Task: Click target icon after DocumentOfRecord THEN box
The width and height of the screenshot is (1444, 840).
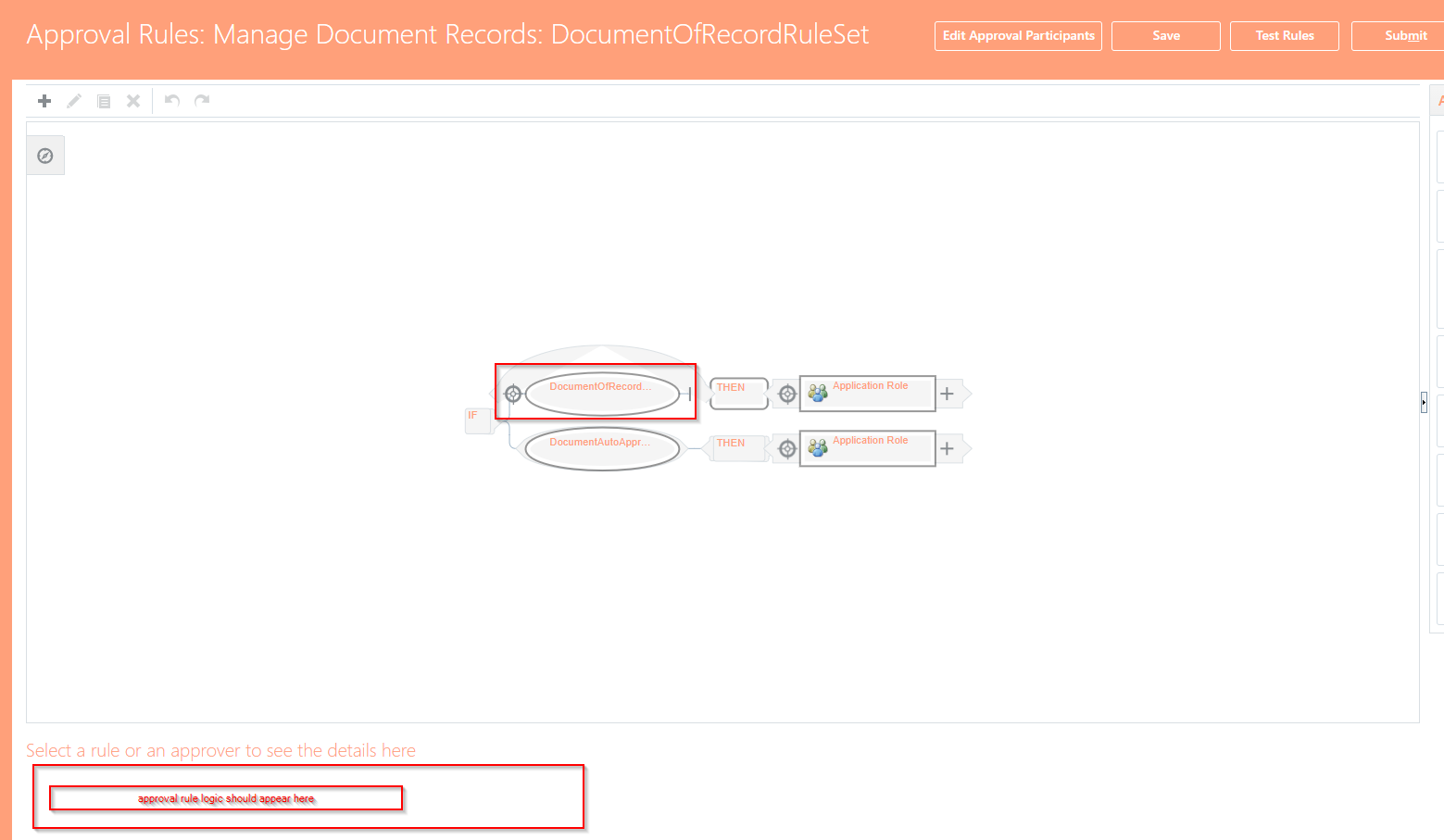Action: point(787,394)
